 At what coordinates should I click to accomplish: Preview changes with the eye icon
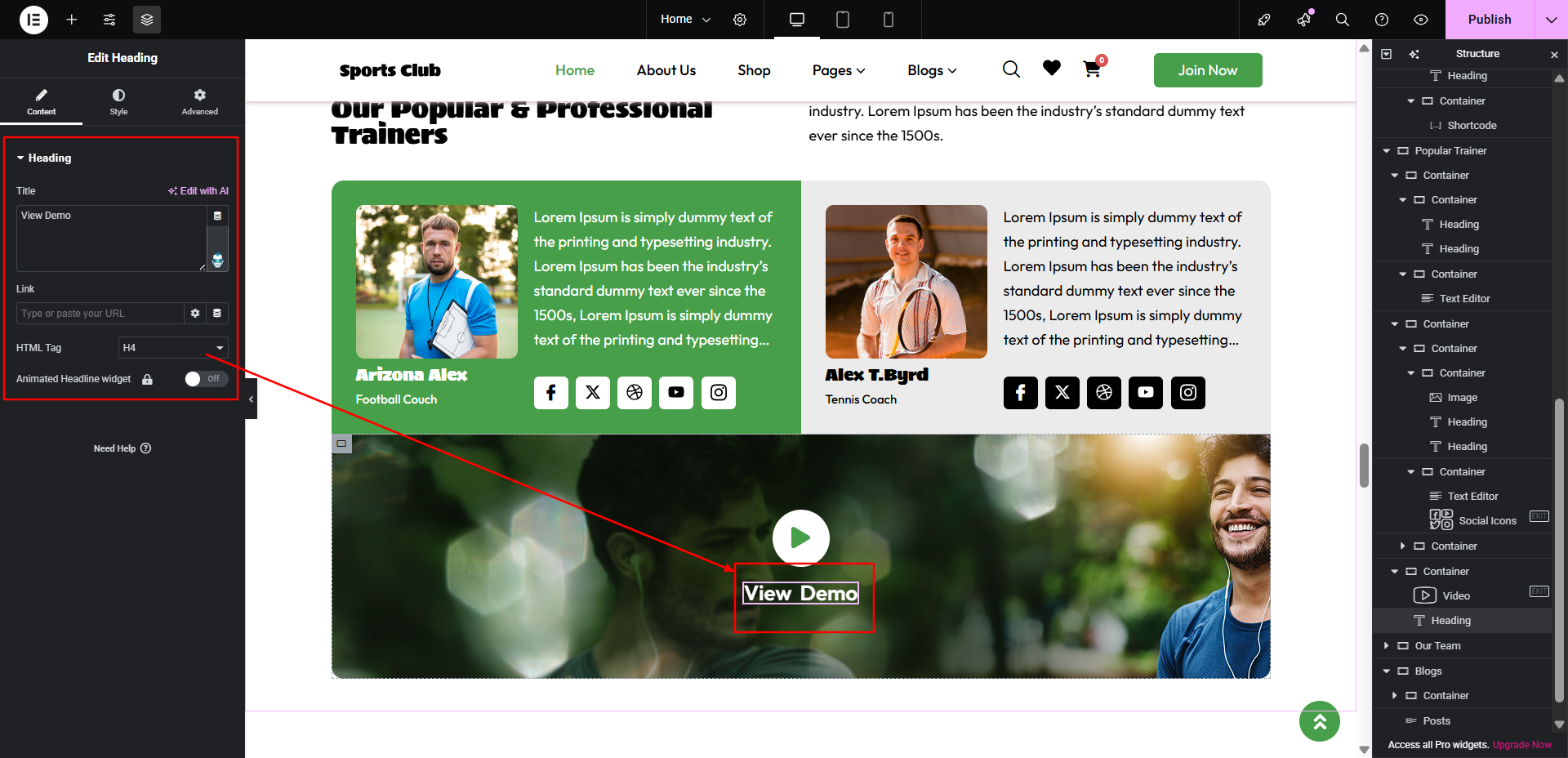point(1421,20)
